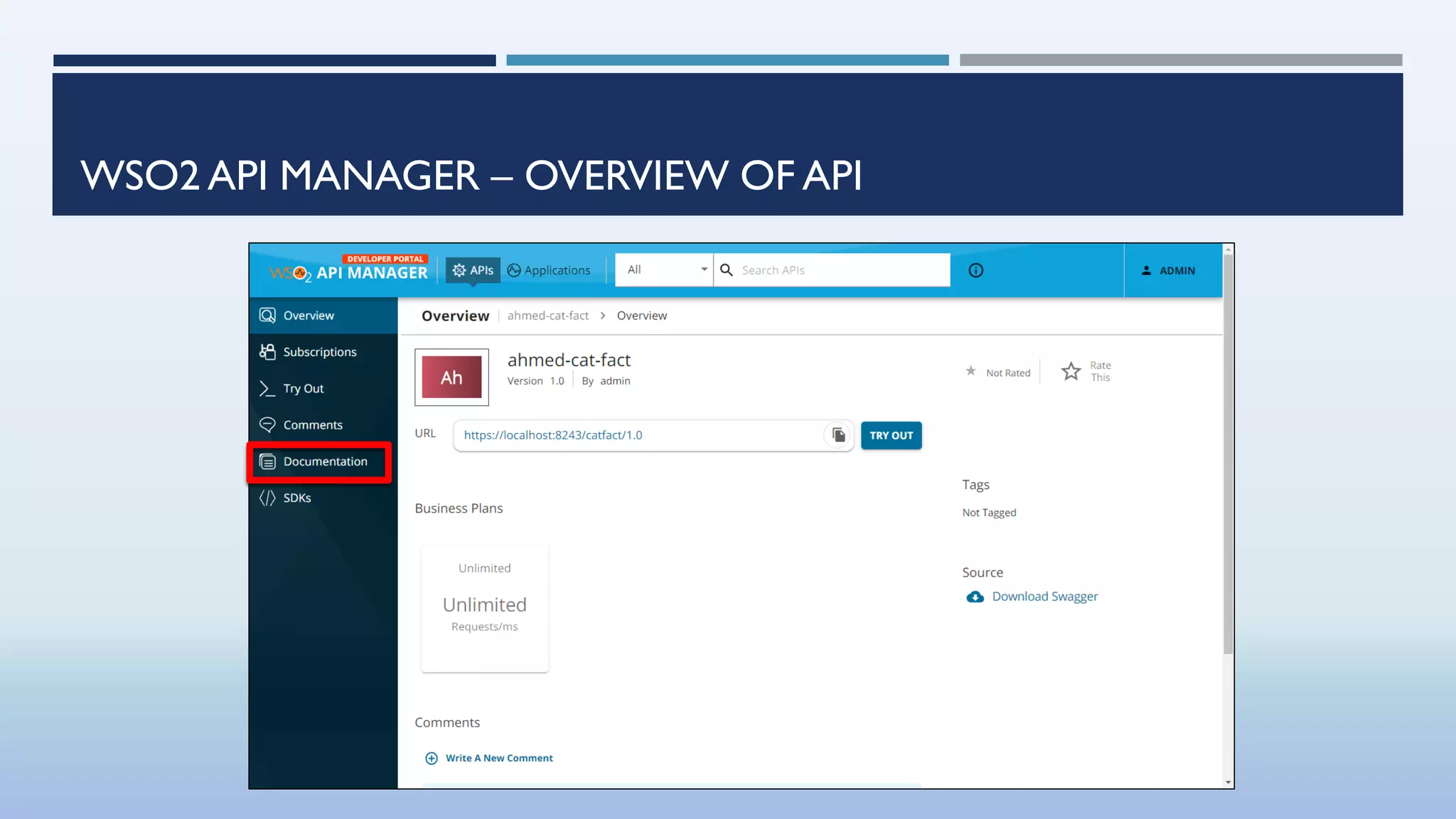Click the TRY OUT button
Screen dimensions: 1456x819
892,436
